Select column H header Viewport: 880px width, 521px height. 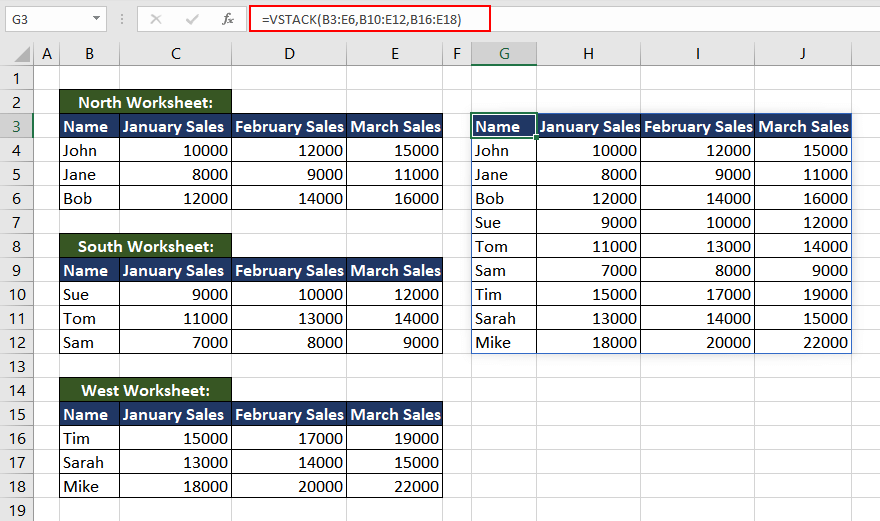588,54
